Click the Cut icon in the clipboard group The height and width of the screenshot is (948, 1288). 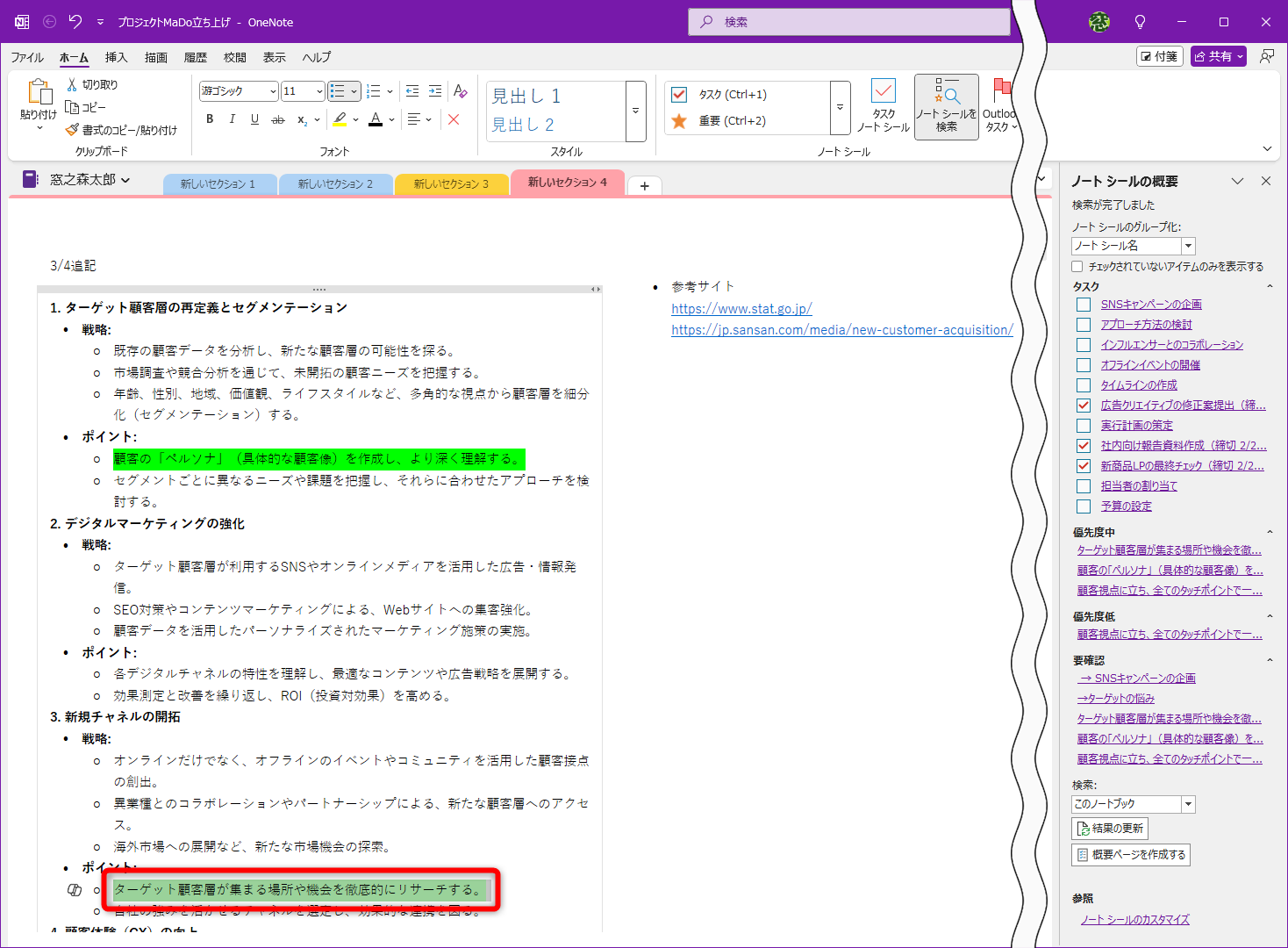pyautogui.click(x=74, y=83)
